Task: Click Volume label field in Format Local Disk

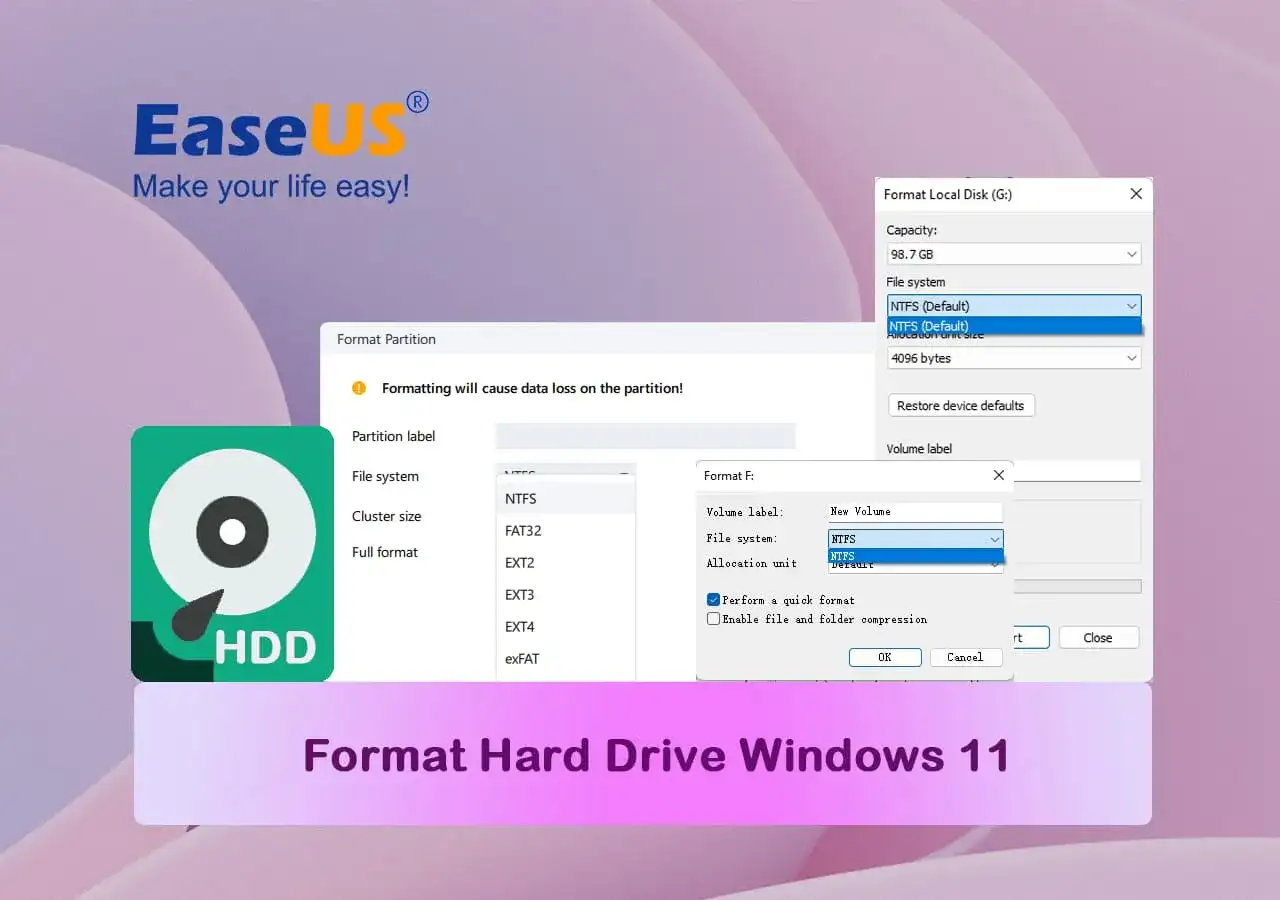Action: click(x=1077, y=470)
